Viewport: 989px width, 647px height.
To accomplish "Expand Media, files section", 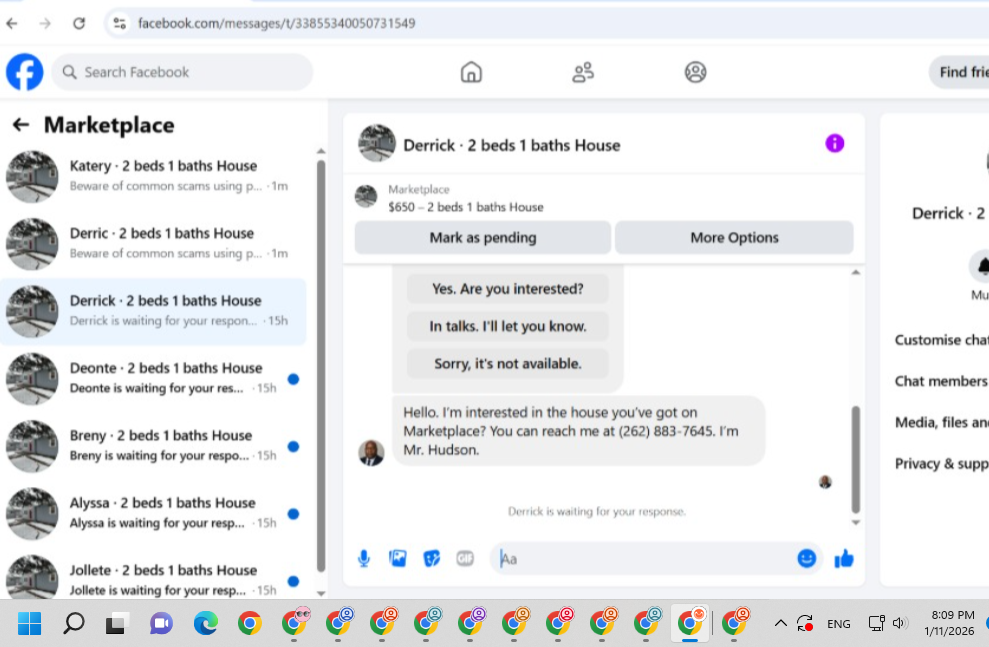I will pyautogui.click(x=942, y=423).
